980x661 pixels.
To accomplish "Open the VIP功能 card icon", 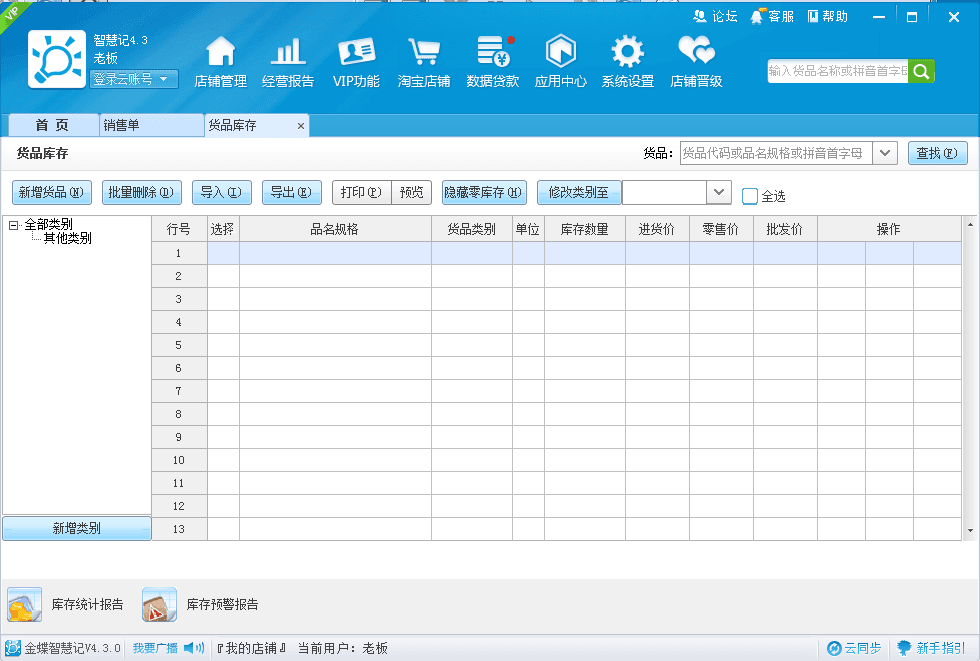I will (x=356, y=52).
